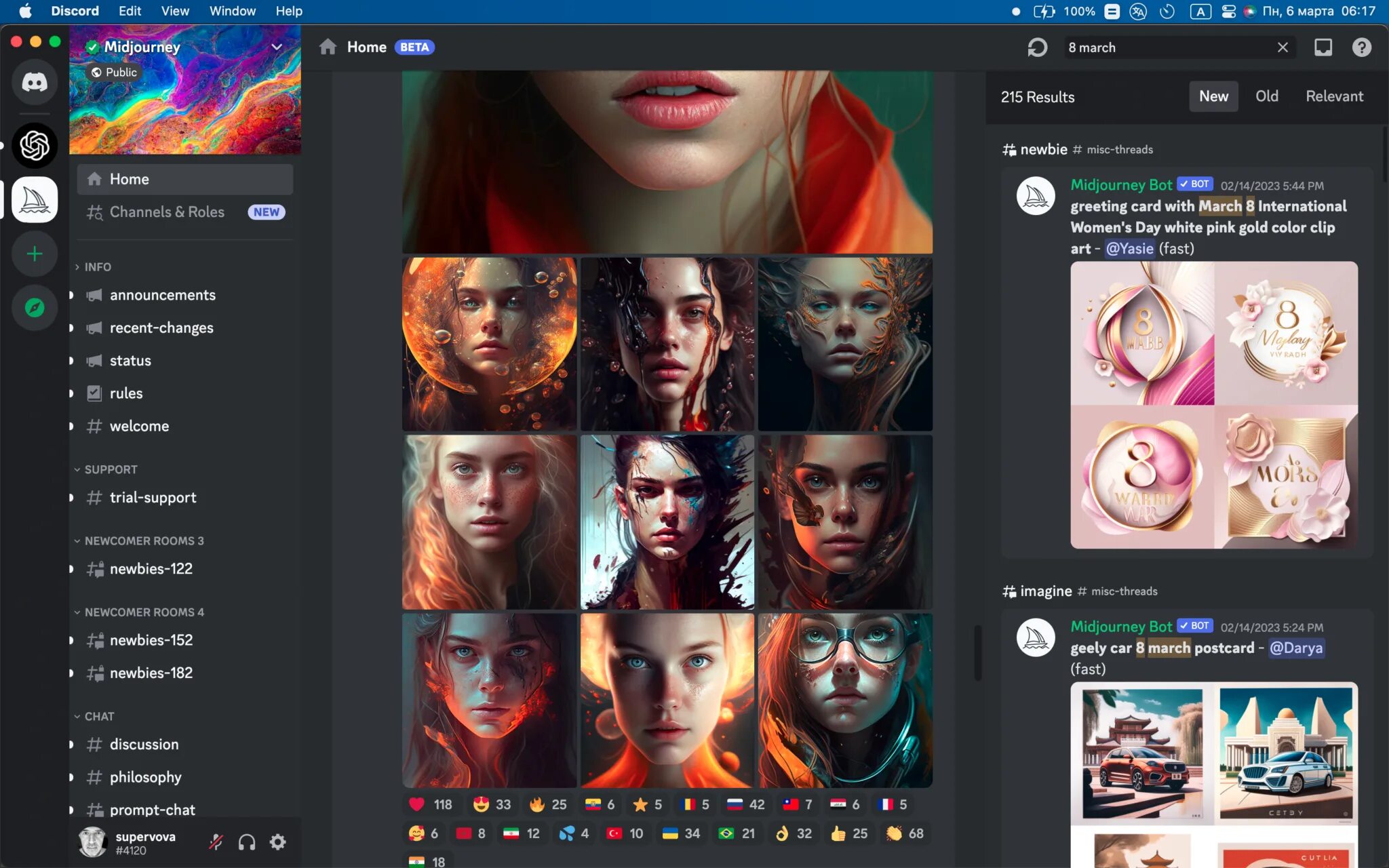
Task: Open Discord direct messages home icon
Action: coord(35,82)
